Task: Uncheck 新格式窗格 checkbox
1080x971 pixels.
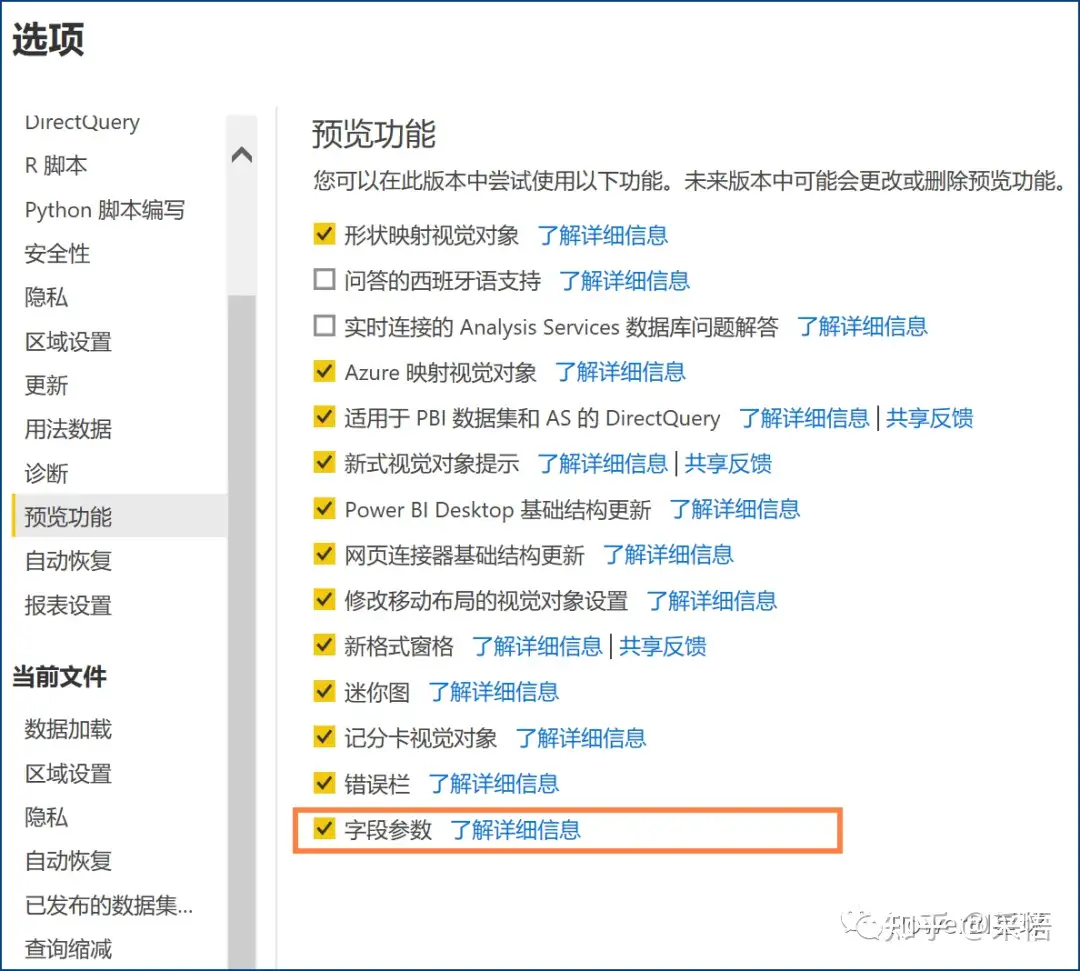Action: 324,645
